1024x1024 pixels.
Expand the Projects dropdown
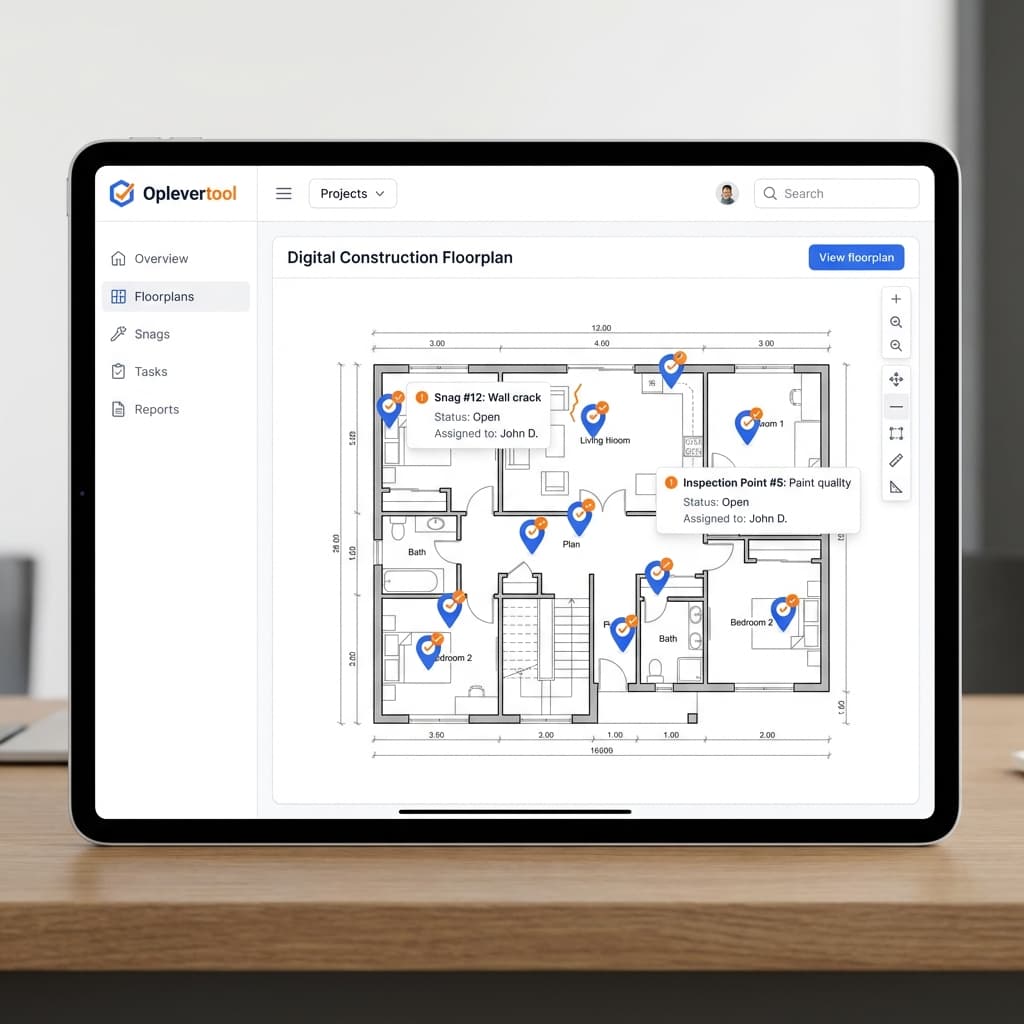[353, 194]
